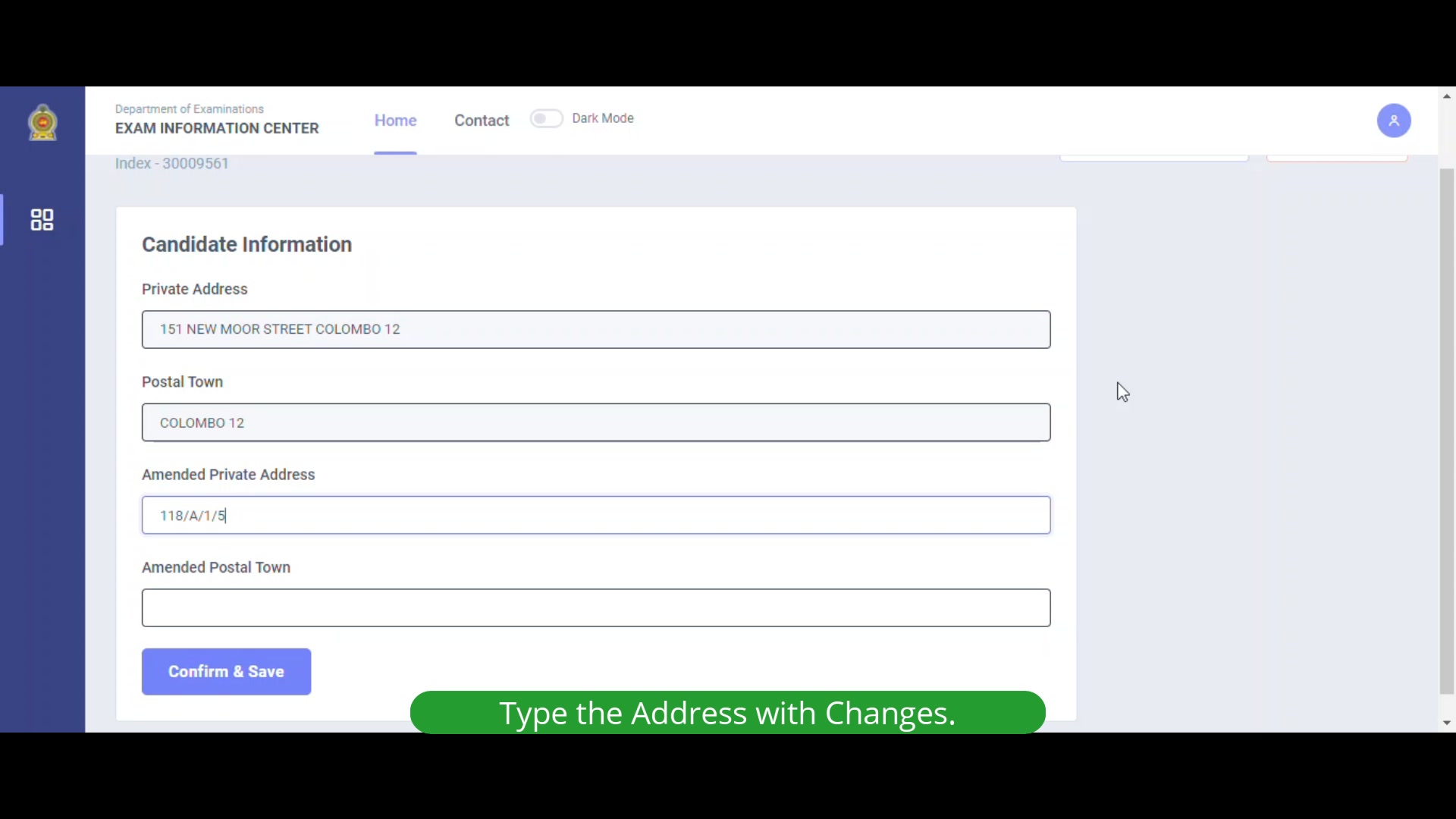Click the Postal Town field
Viewport: 1456px width, 819px height.
tap(596, 422)
